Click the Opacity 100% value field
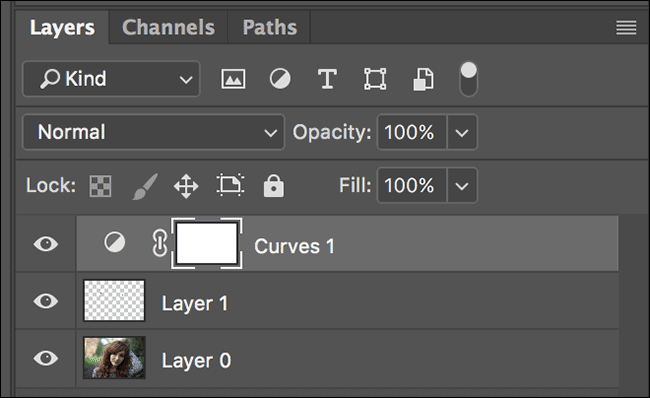 point(412,133)
